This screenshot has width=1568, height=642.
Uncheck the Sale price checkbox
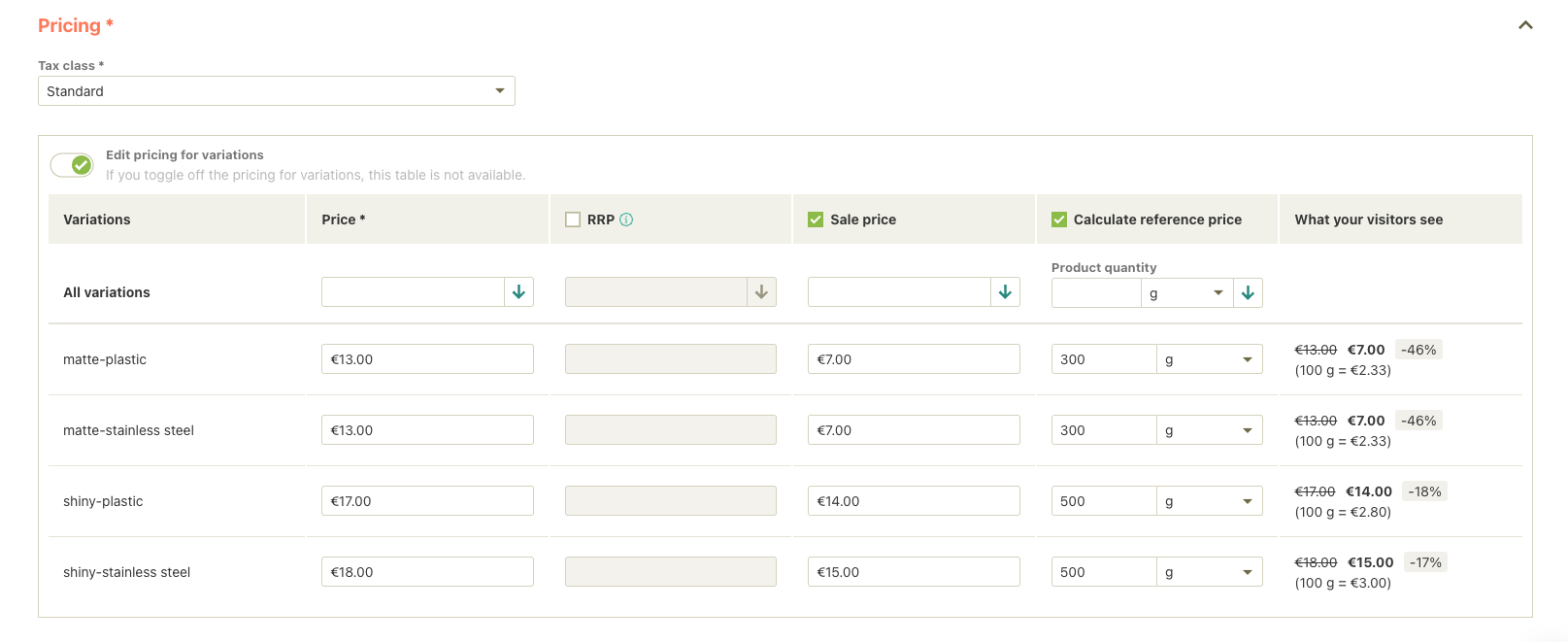coord(816,220)
